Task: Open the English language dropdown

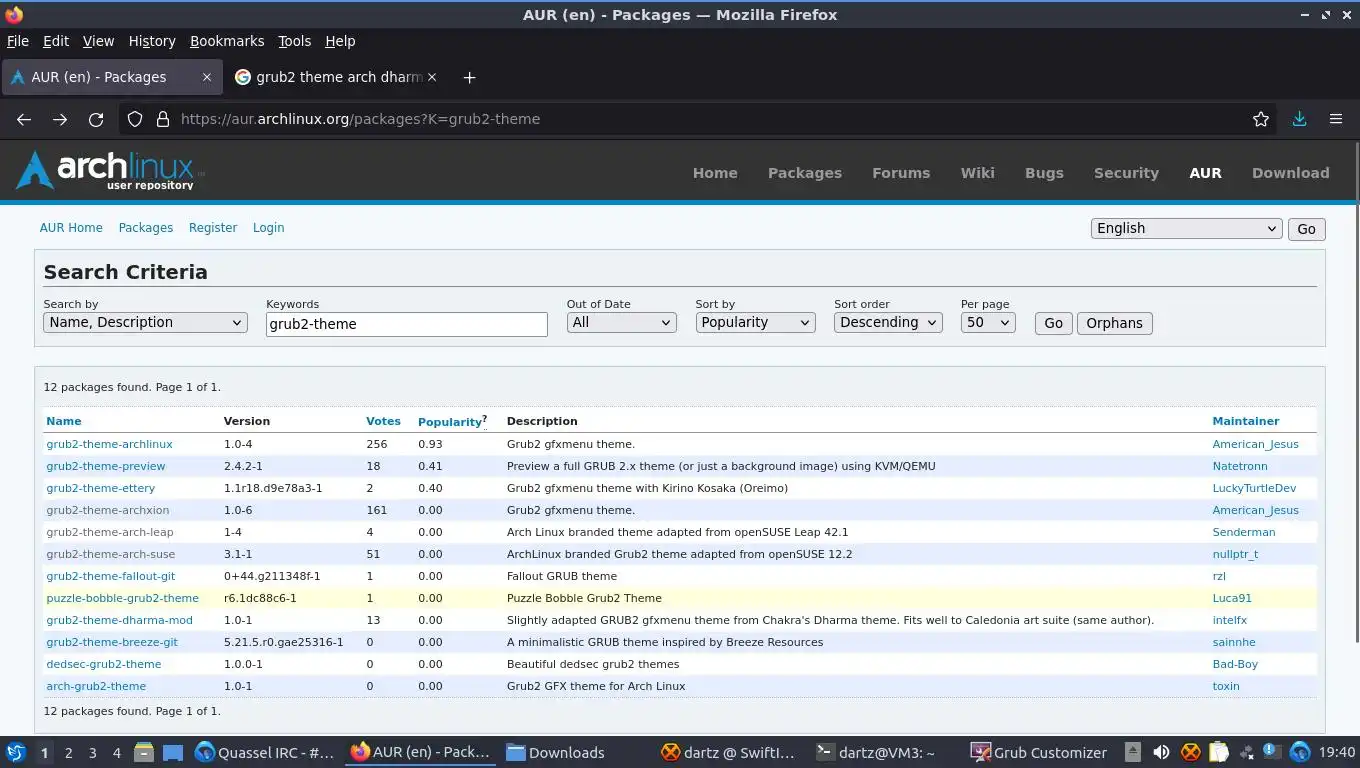Action: (1186, 228)
